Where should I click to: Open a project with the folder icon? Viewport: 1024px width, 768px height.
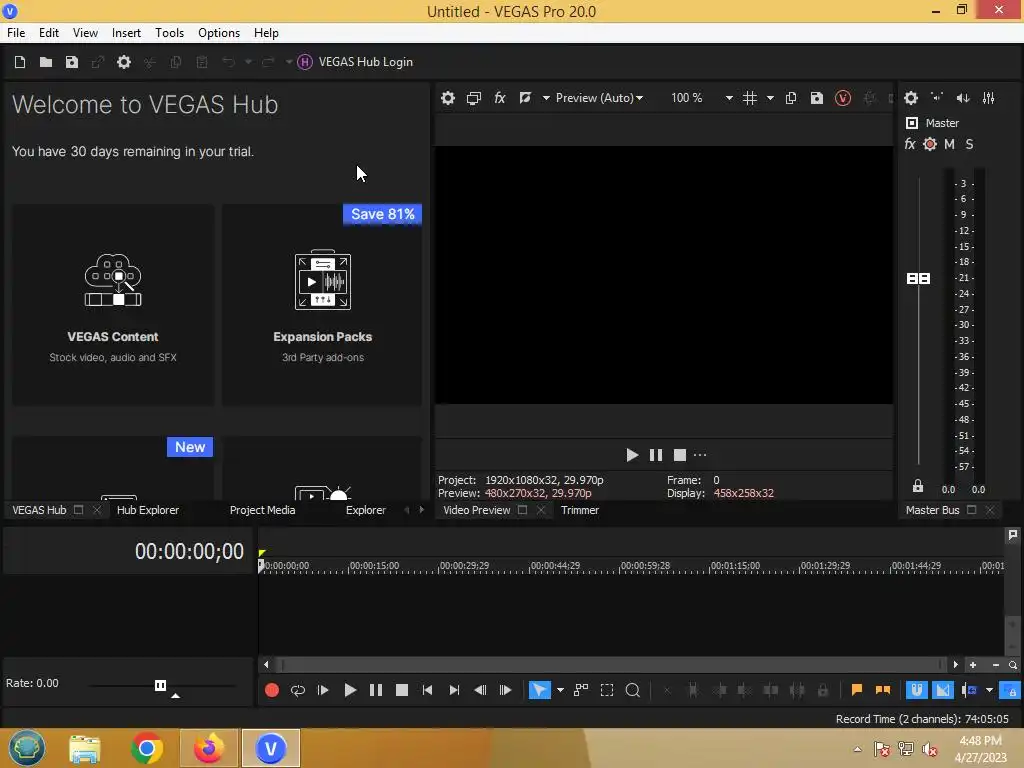pos(46,62)
